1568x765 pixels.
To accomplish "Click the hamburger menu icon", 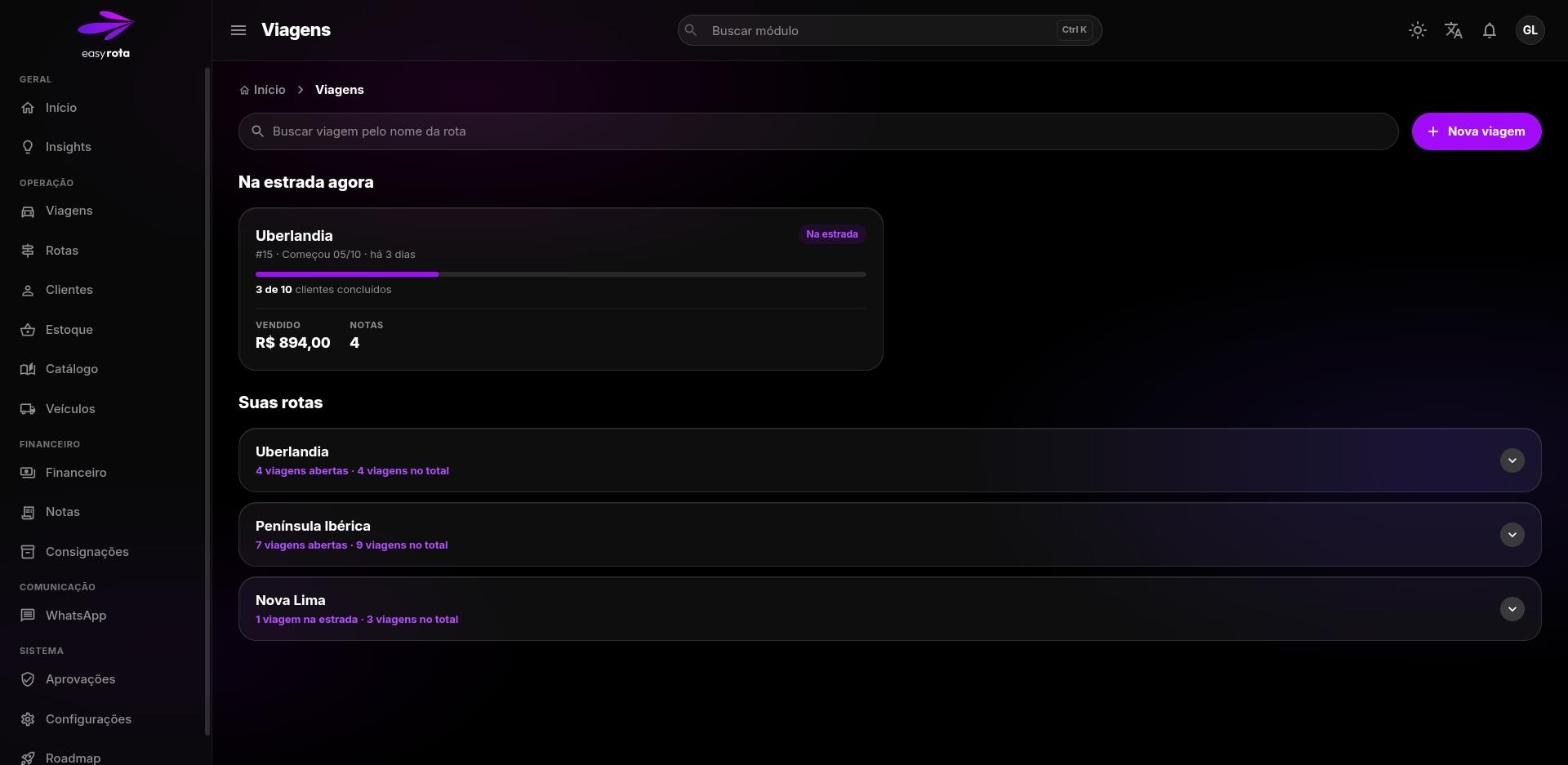I will 238,30.
